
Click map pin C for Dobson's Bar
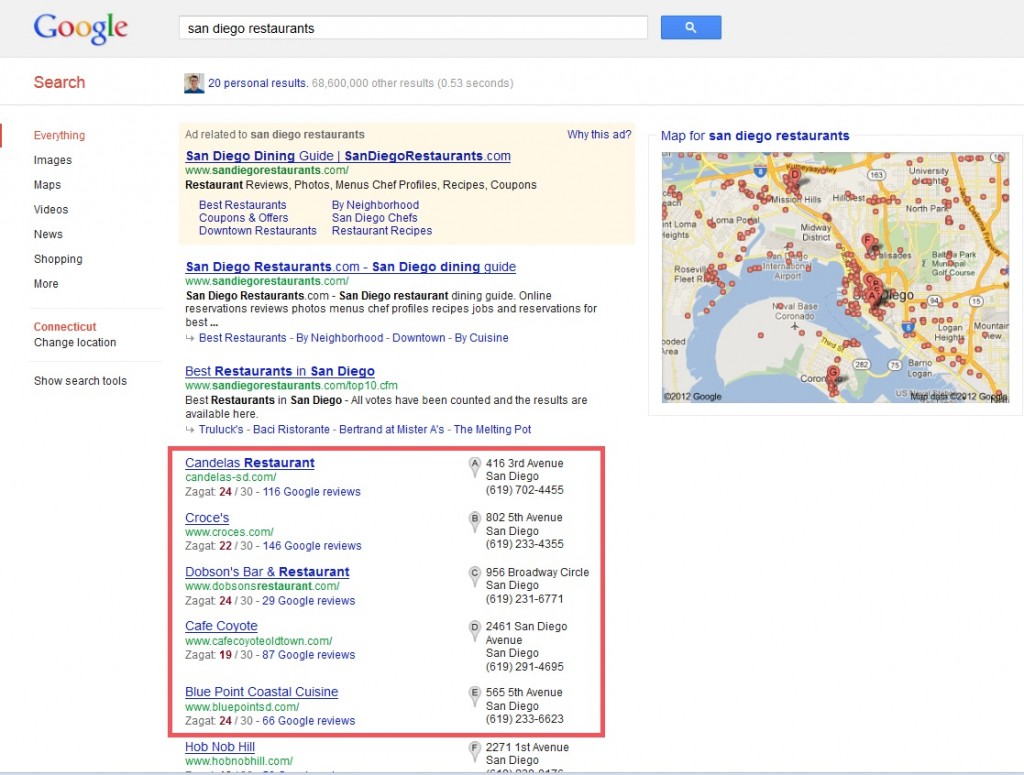475,574
